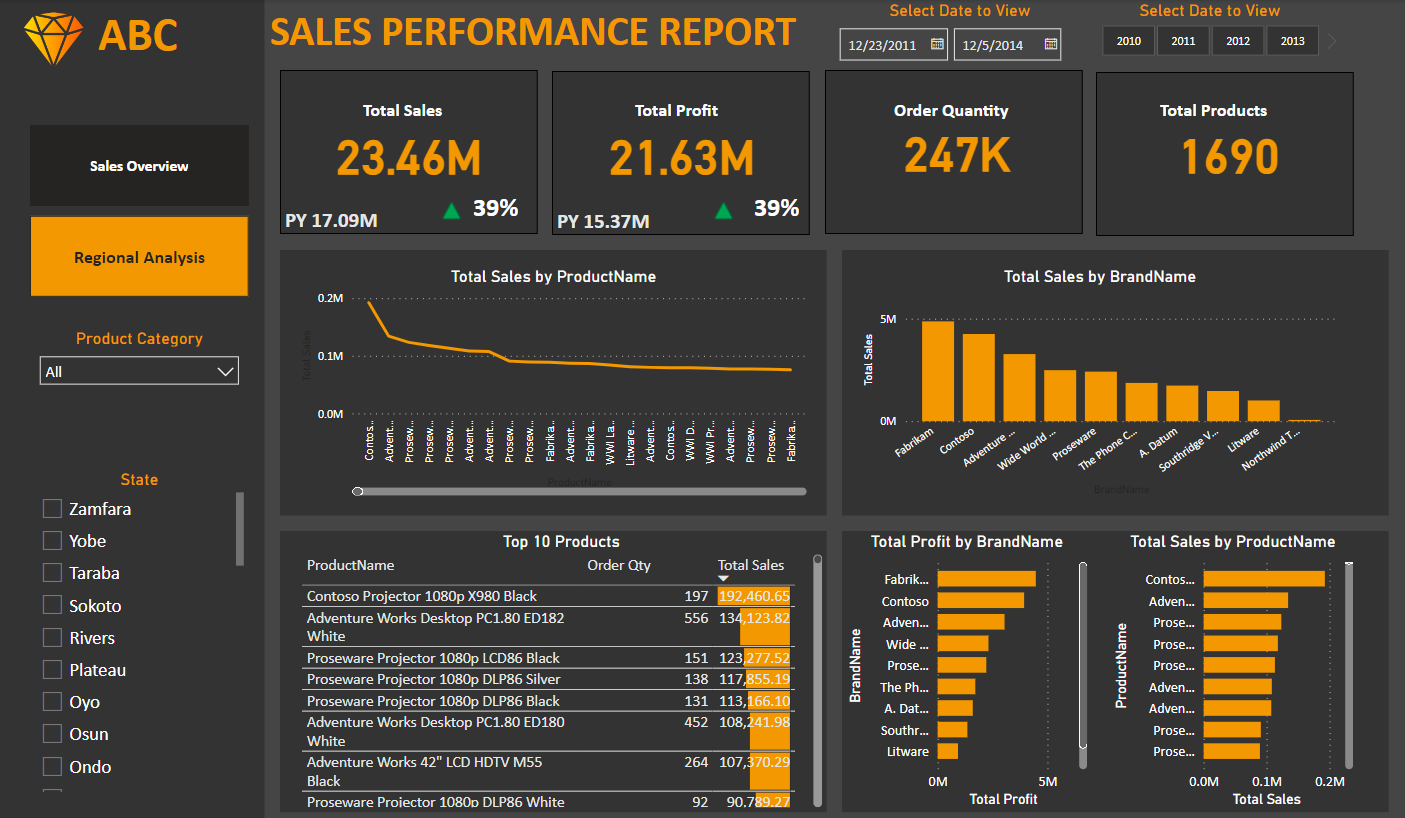Image resolution: width=1405 pixels, height=818 pixels.
Task: Sort by Total Sales column header
Action: coord(751,565)
